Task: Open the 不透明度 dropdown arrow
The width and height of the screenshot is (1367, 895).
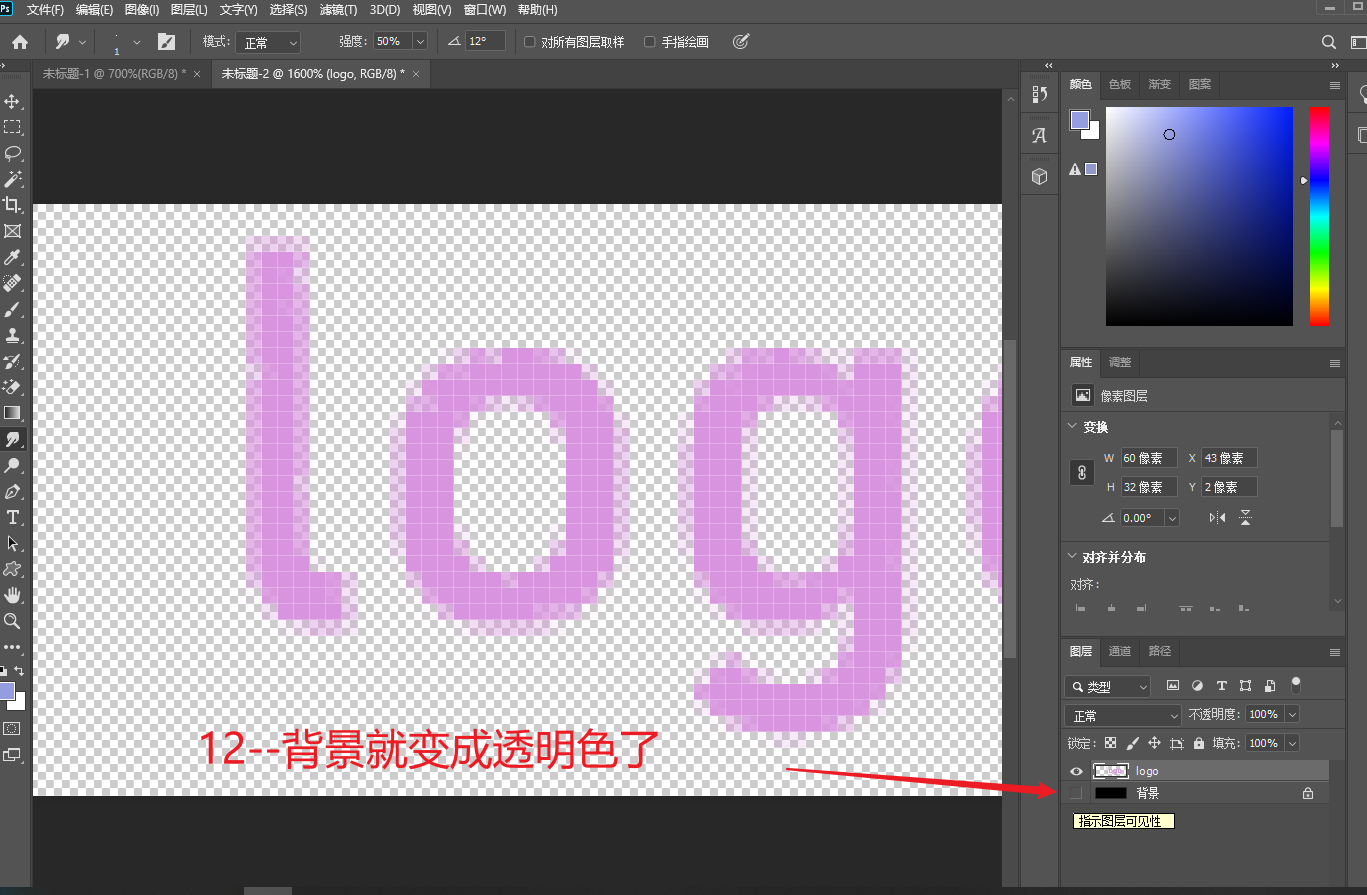Action: click(x=1292, y=714)
